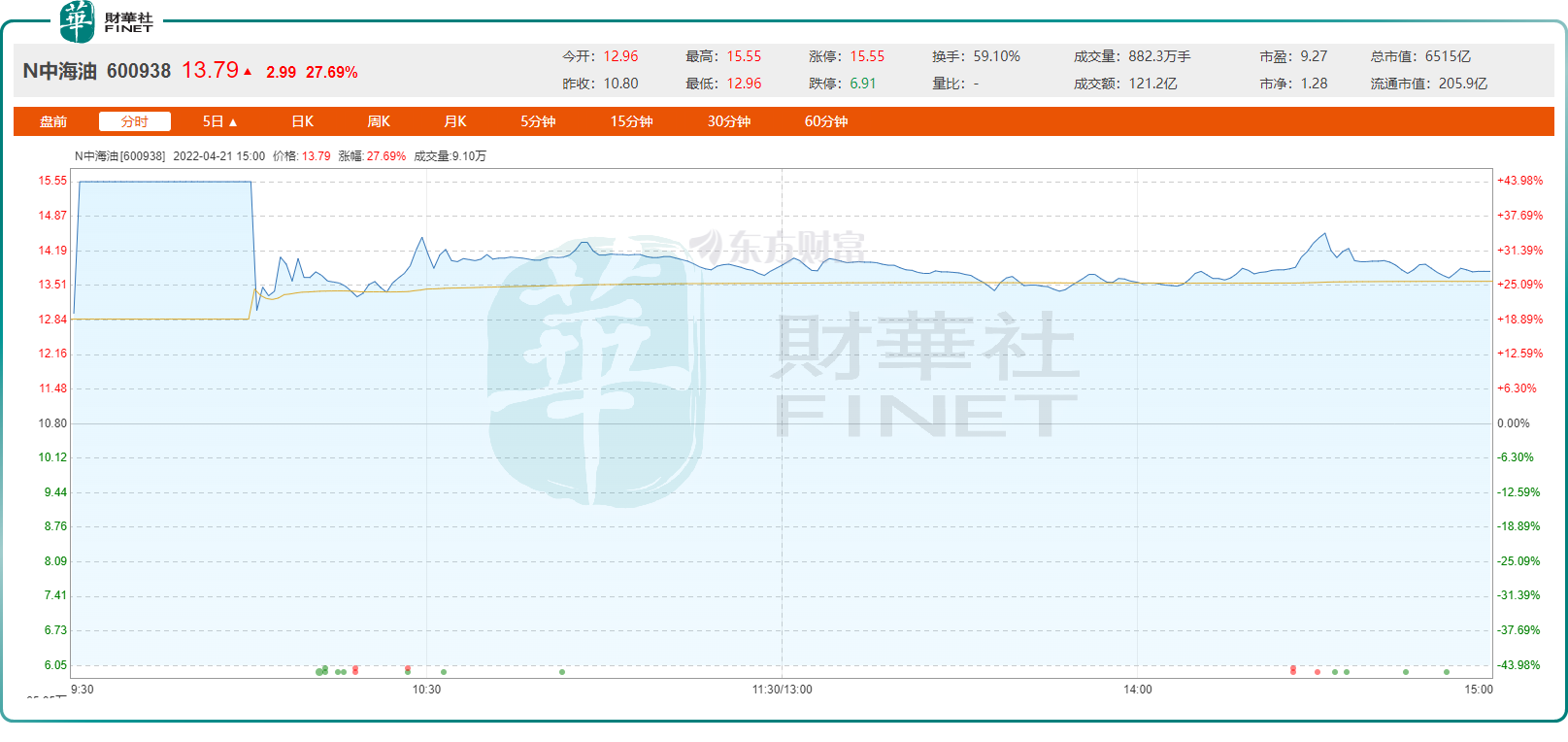Screen dimensions: 1568x742
Task: Click the red up-arrow beside 13.79
Action: point(248,72)
